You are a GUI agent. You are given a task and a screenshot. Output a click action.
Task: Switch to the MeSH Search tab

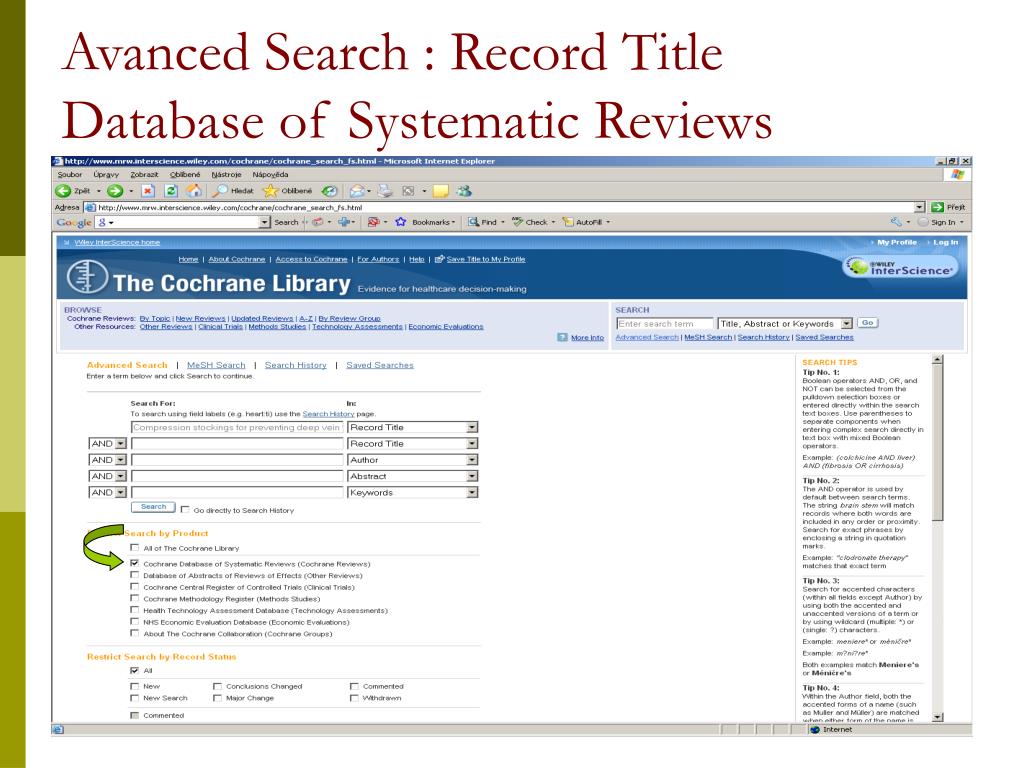(216, 365)
